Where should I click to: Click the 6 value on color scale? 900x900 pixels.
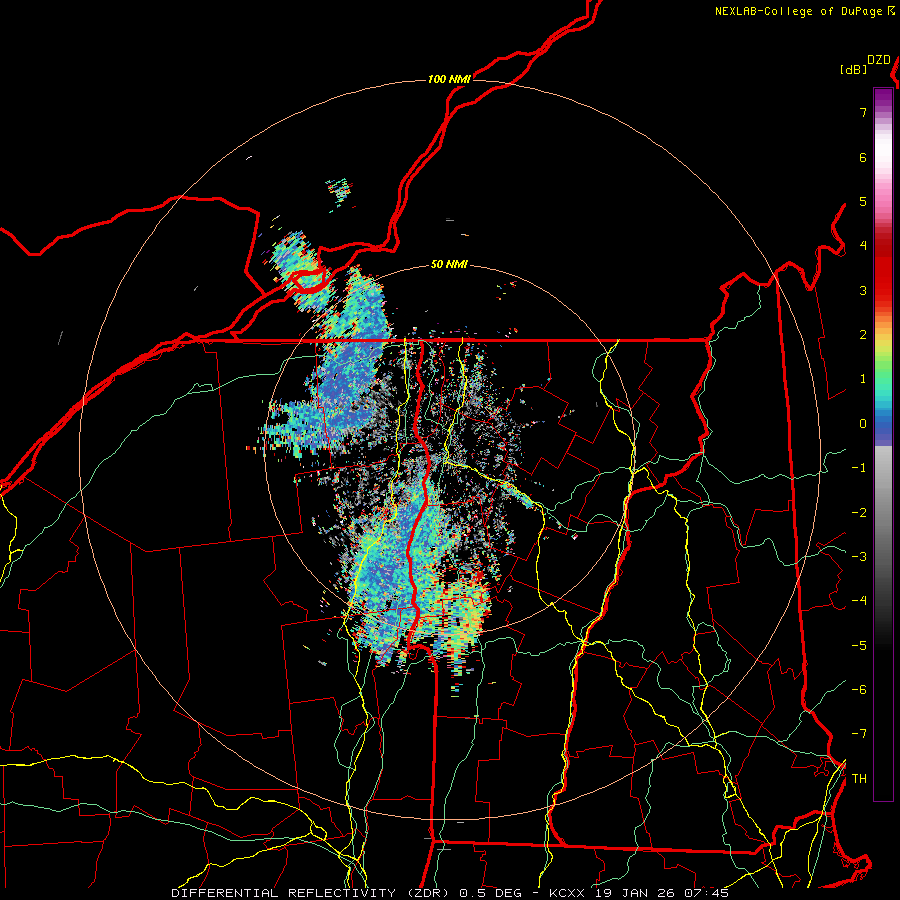(863, 157)
